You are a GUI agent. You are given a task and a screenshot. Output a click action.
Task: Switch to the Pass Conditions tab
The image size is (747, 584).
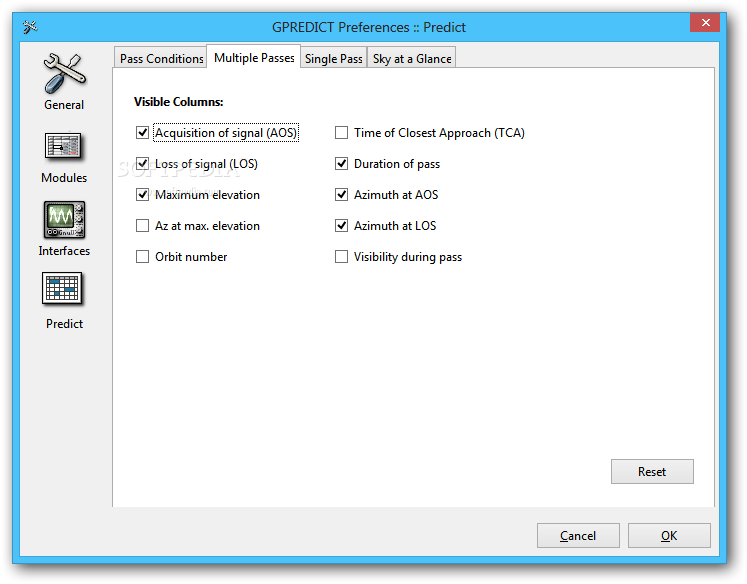(x=161, y=58)
